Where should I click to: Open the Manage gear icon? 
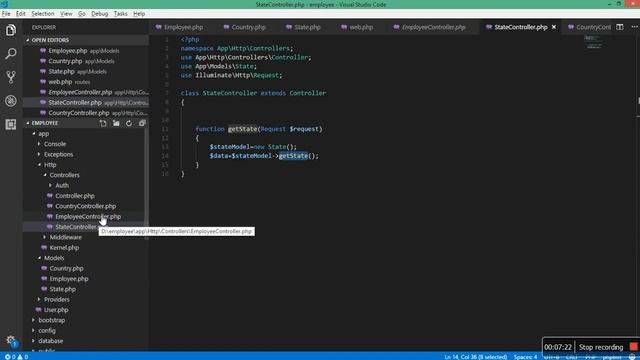pyautogui.click(x=11, y=340)
